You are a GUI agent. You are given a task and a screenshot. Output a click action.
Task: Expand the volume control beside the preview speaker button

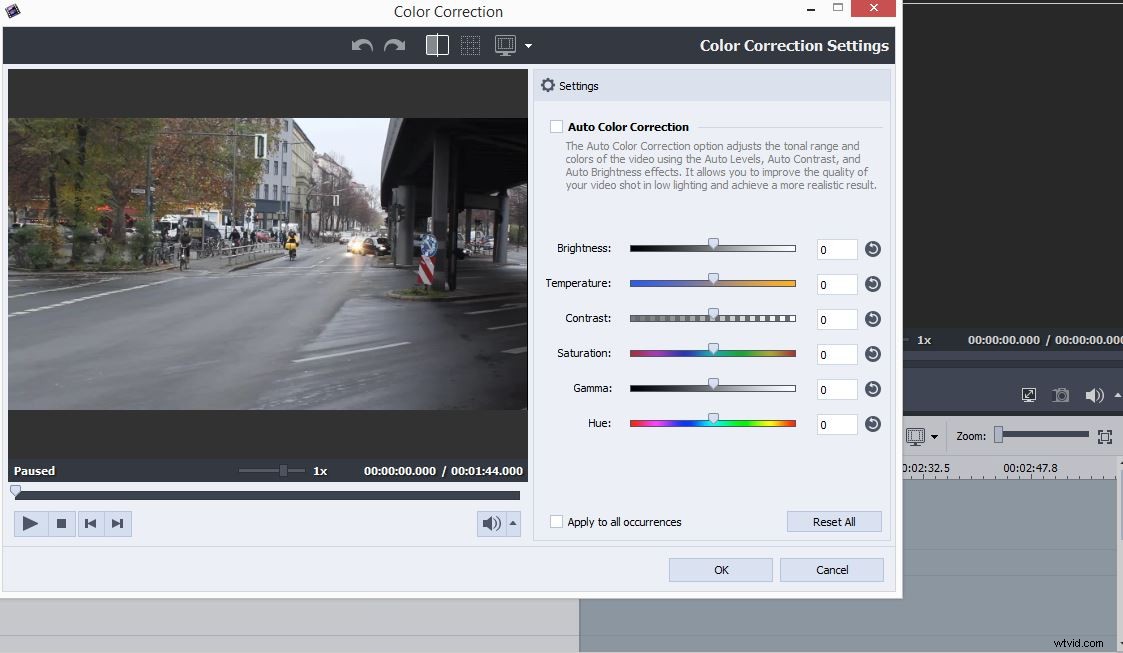coord(511,523)
